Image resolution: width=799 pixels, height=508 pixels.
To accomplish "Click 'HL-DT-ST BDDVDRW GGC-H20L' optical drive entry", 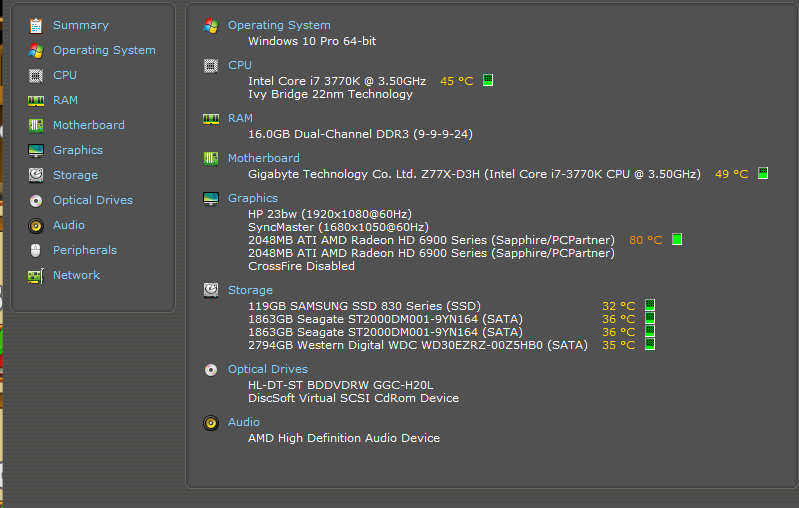I will click(x=340, y=385).
